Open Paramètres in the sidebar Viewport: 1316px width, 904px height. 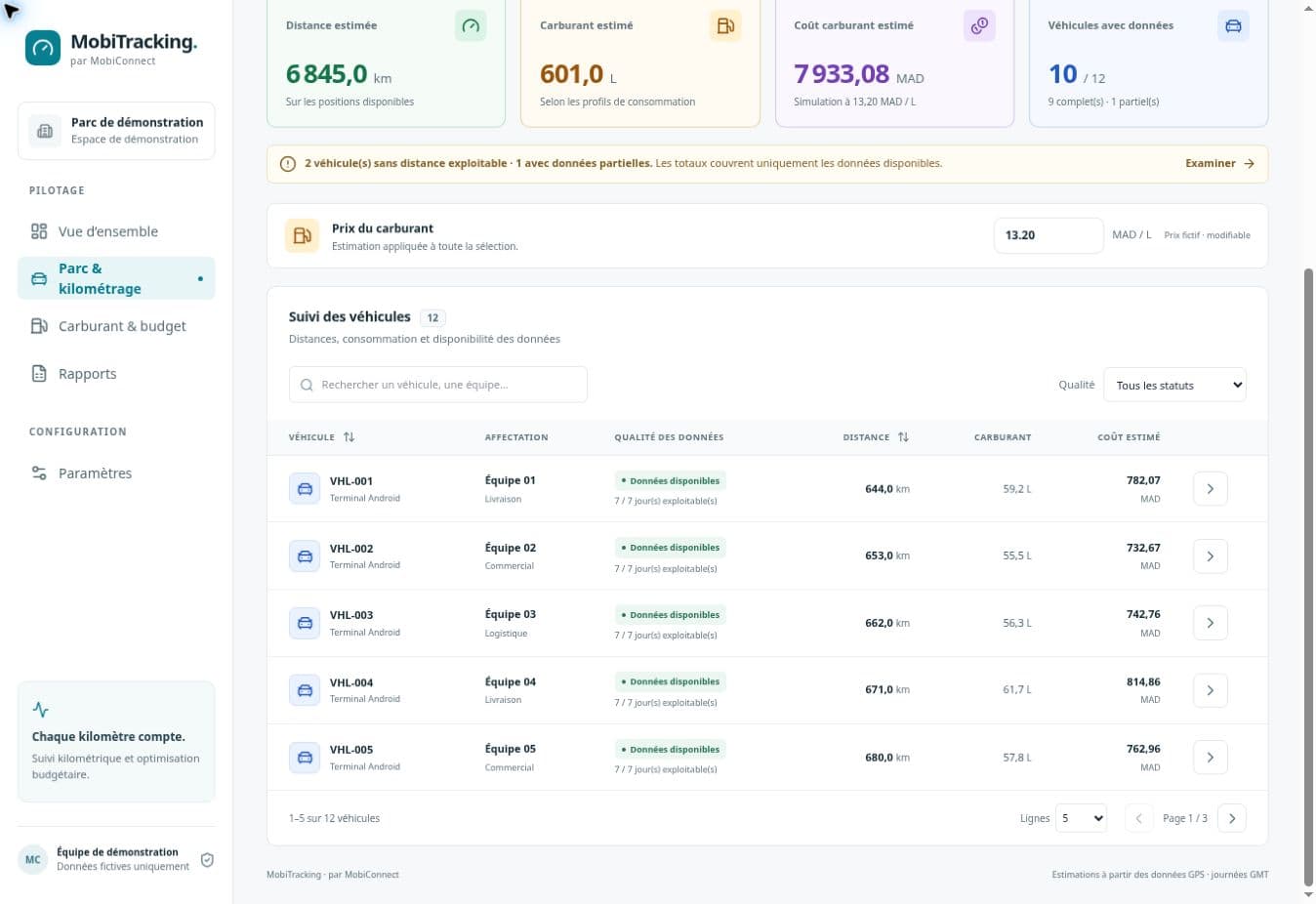point(116,473)
